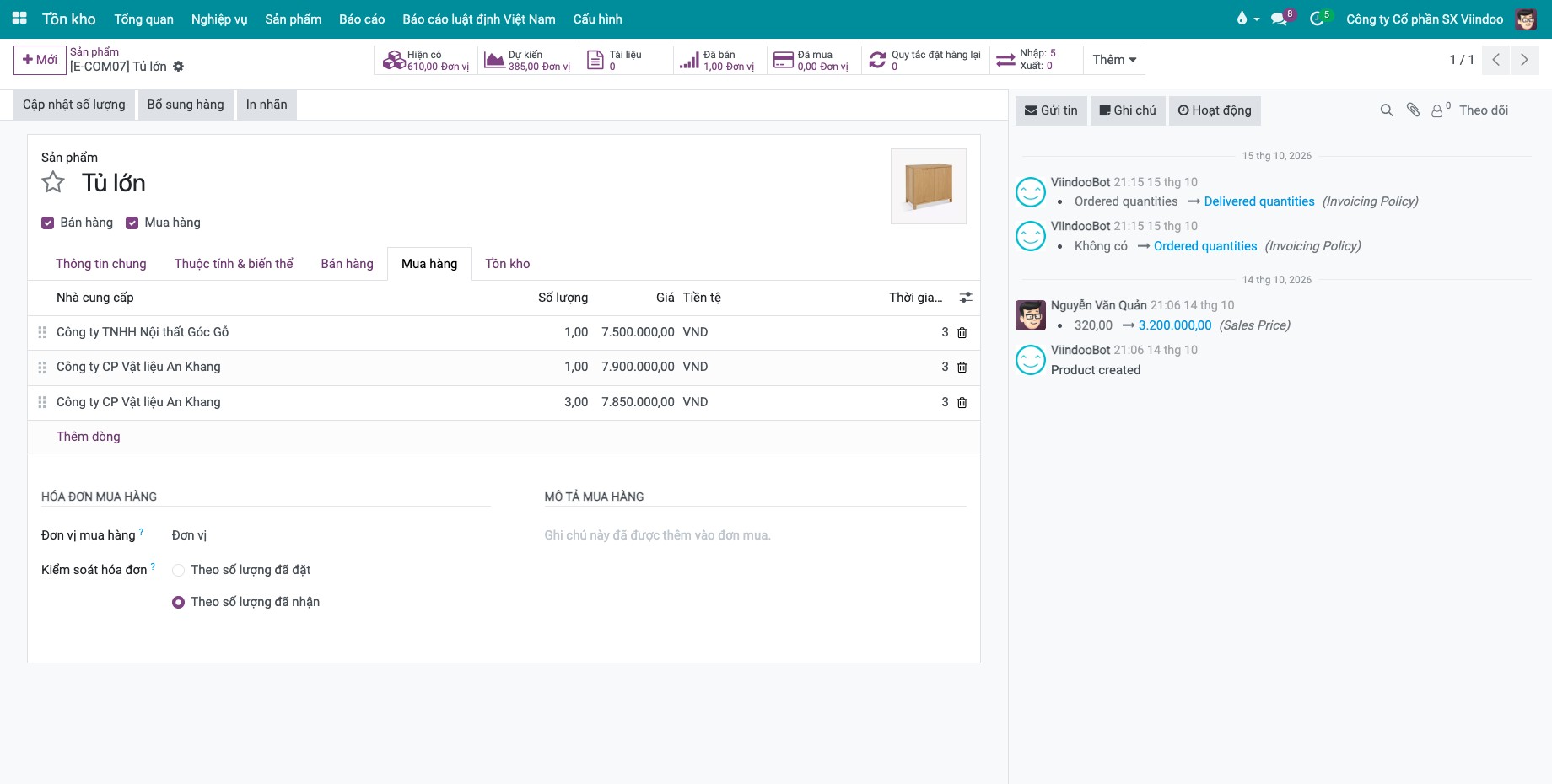1552x784 pixels.
Task: Open column options in supplier table
Action: (966, 298)
